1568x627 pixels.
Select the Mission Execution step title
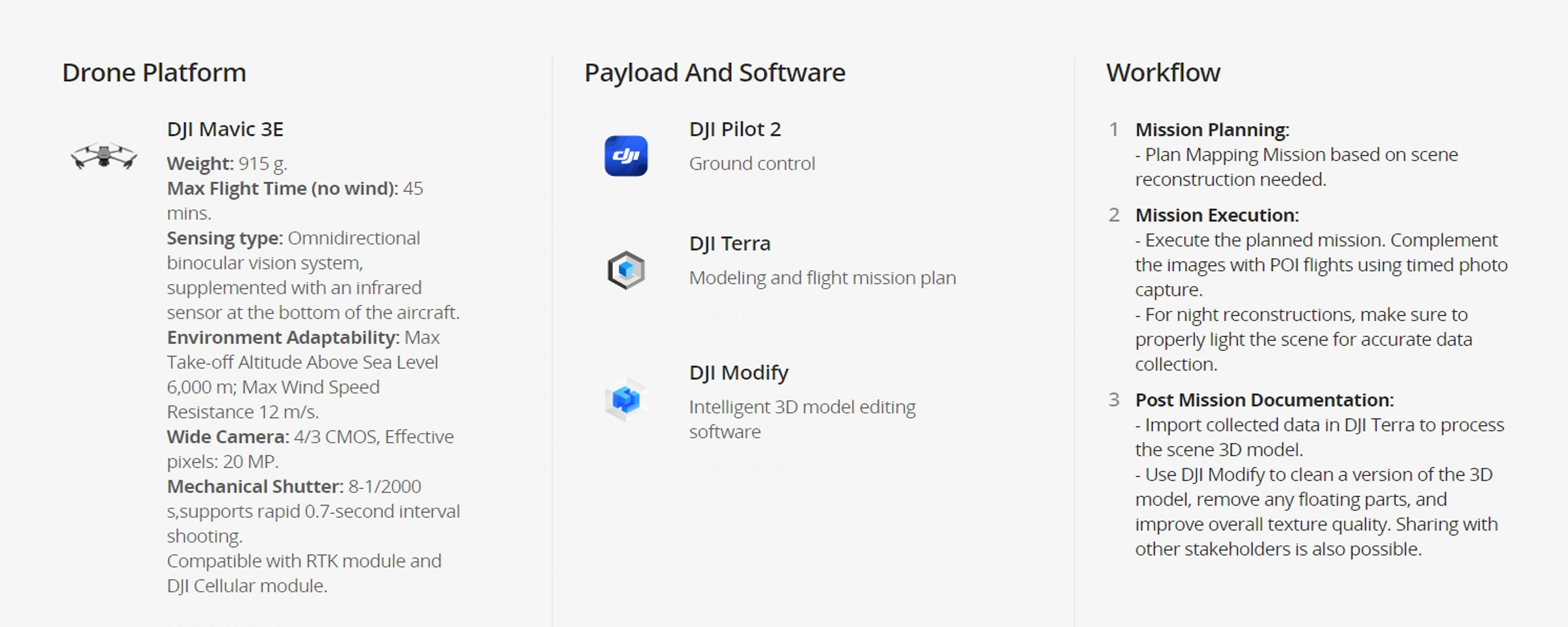[1217, 216]
